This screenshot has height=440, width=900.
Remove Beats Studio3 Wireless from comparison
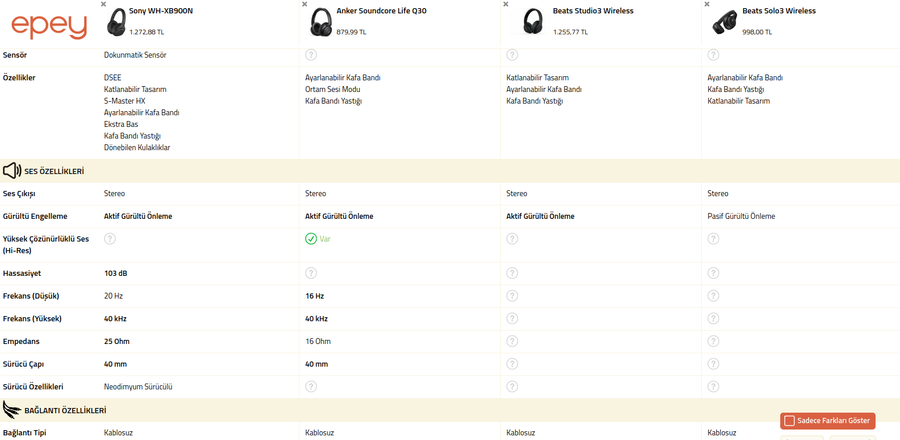click(506, 3)
